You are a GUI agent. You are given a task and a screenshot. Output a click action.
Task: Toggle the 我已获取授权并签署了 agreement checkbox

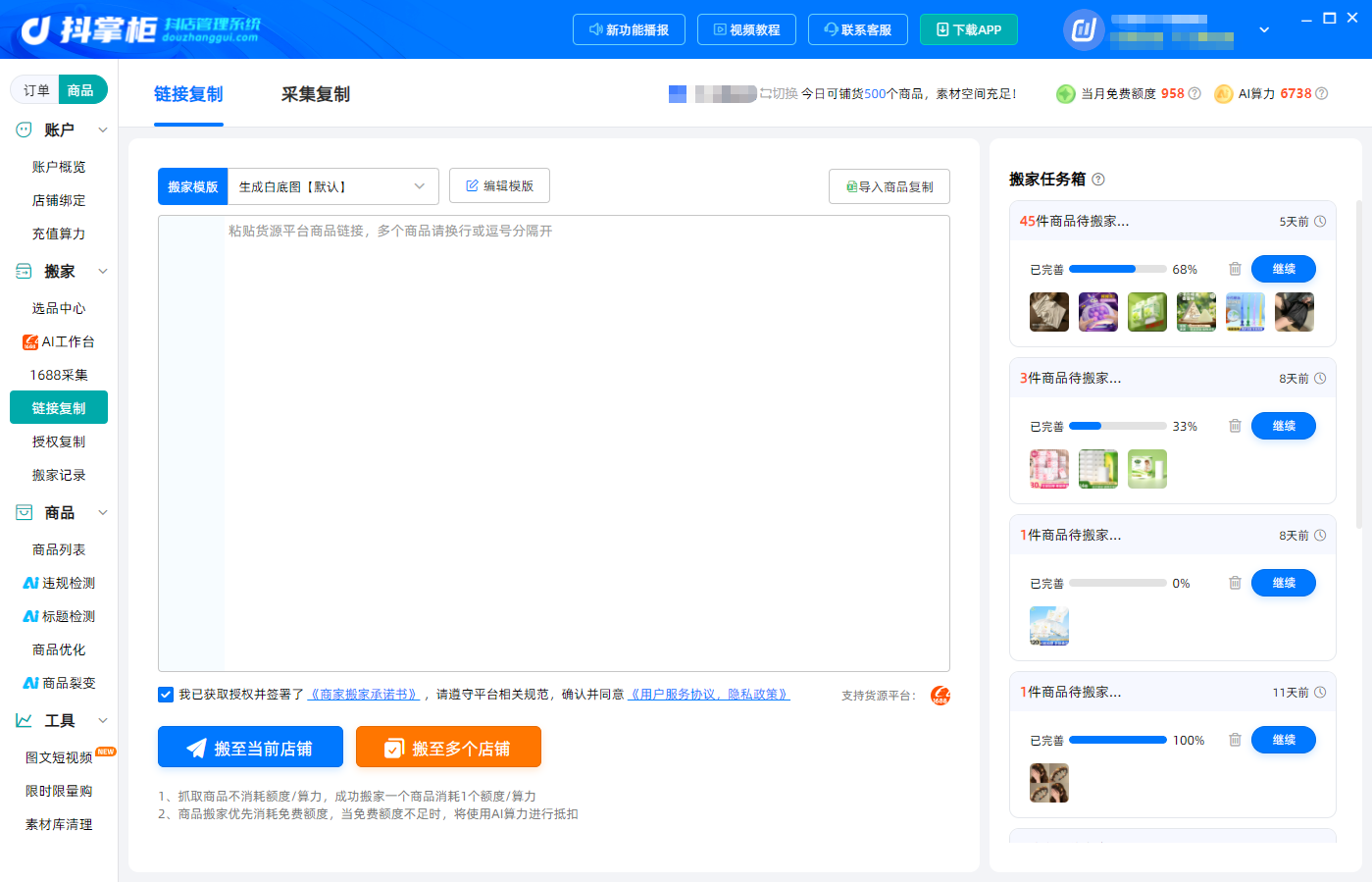[166, 695]
